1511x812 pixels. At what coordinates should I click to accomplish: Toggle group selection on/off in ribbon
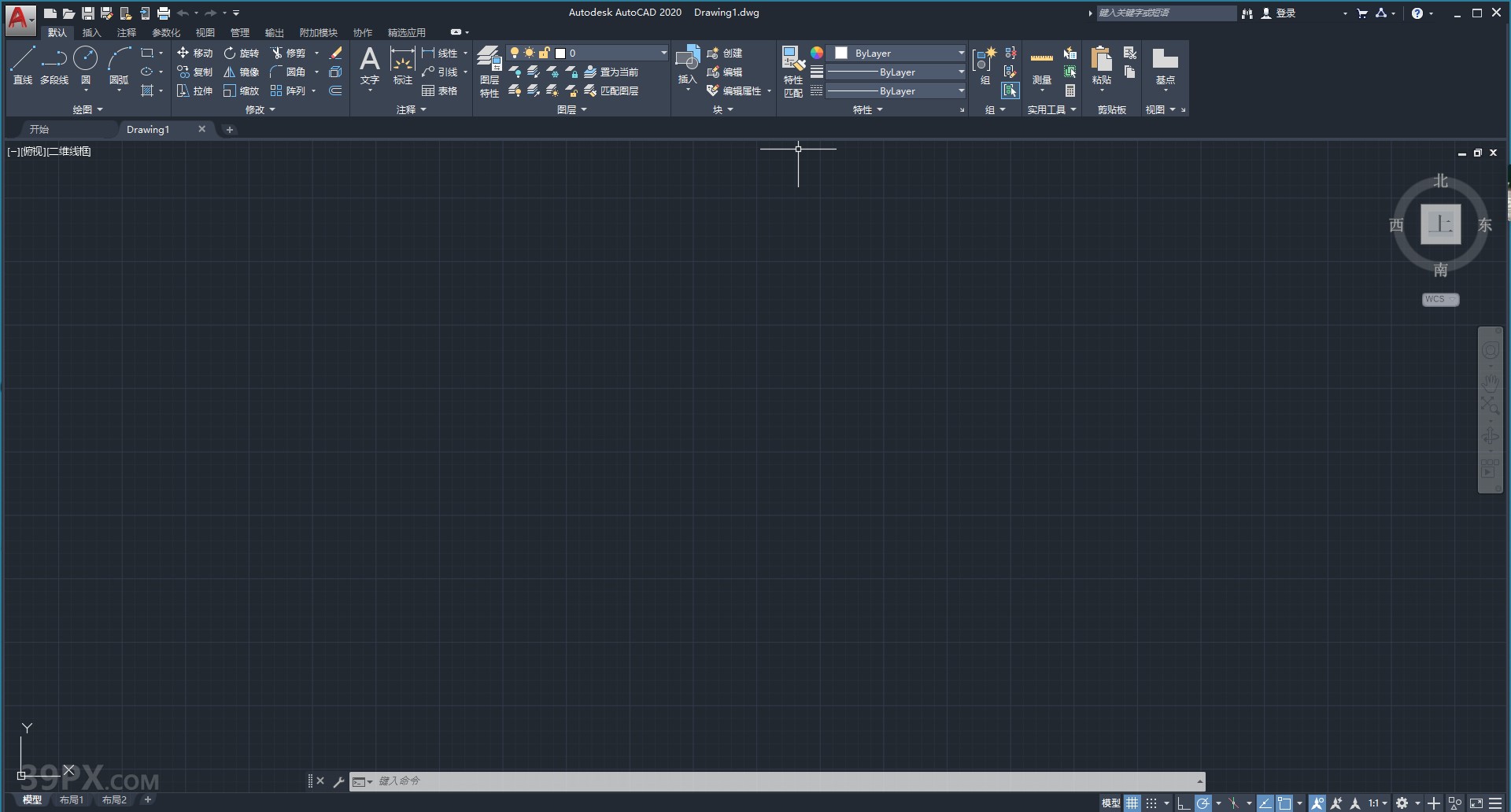point(1010,90)
